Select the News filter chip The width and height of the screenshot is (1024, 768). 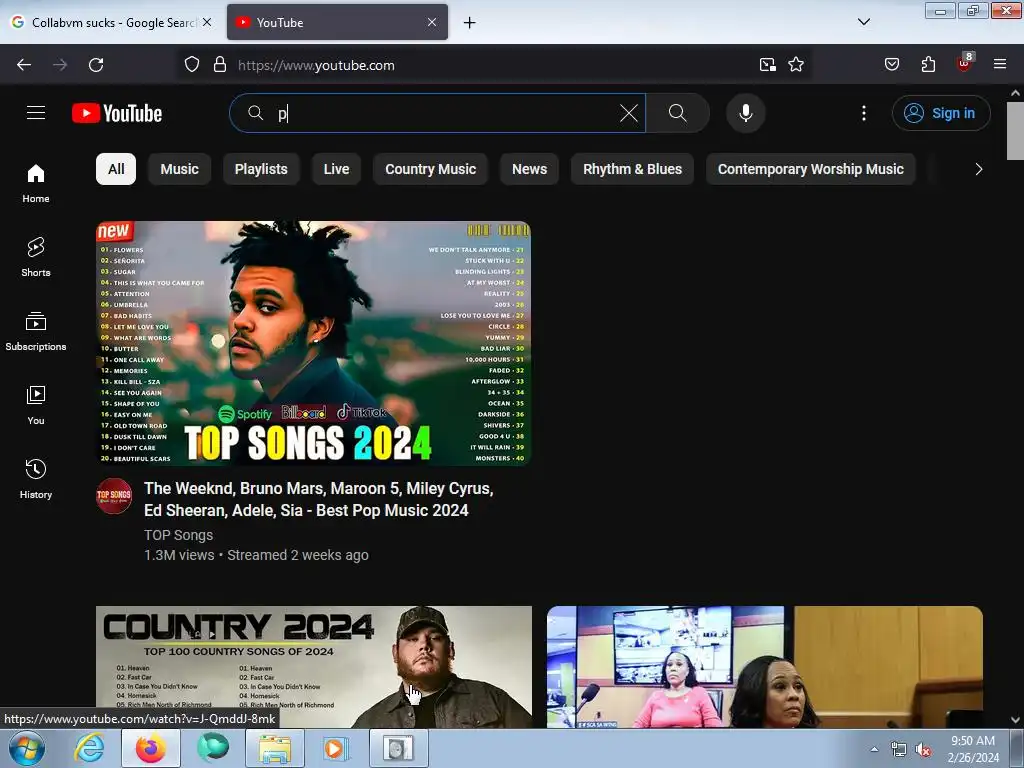[529, 169]
